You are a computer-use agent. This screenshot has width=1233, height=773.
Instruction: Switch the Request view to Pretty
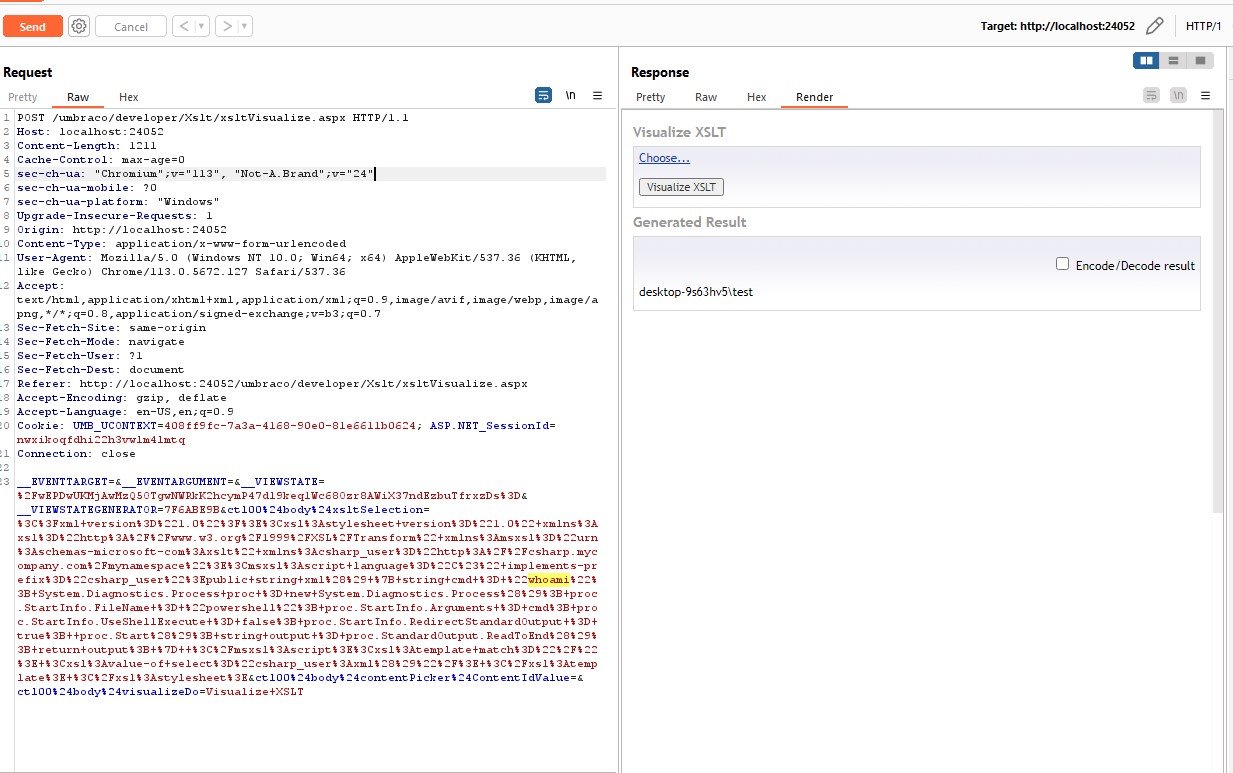point(23,97)
